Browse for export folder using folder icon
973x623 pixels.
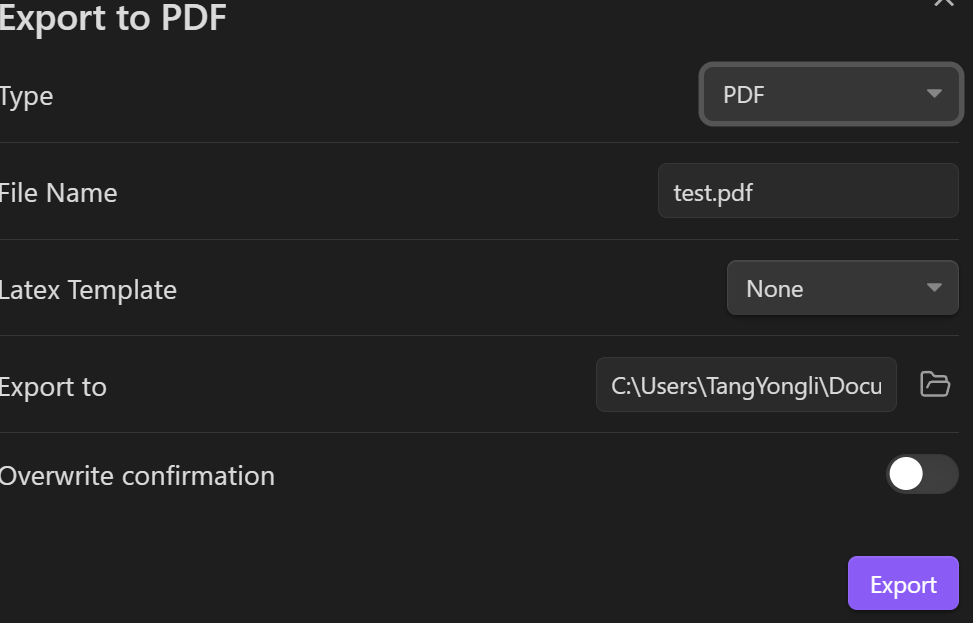click(x=935, y=384)
